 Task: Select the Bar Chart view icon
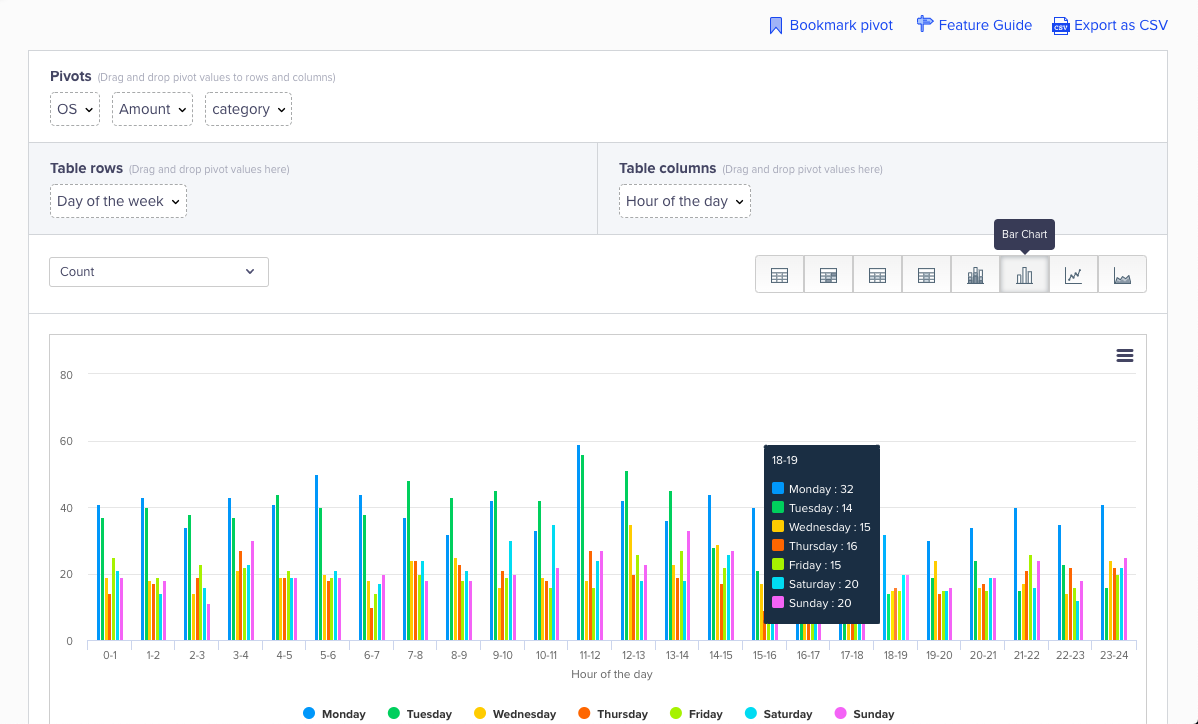tap(1025, 275)
